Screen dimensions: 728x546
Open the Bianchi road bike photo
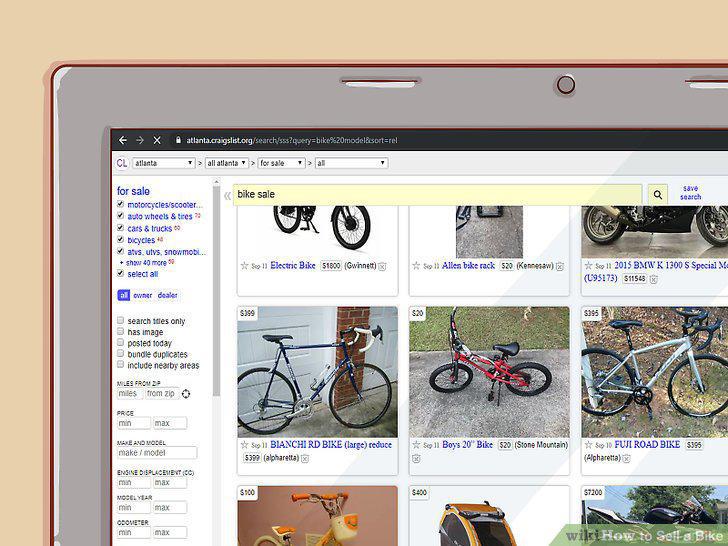(318, 372)
